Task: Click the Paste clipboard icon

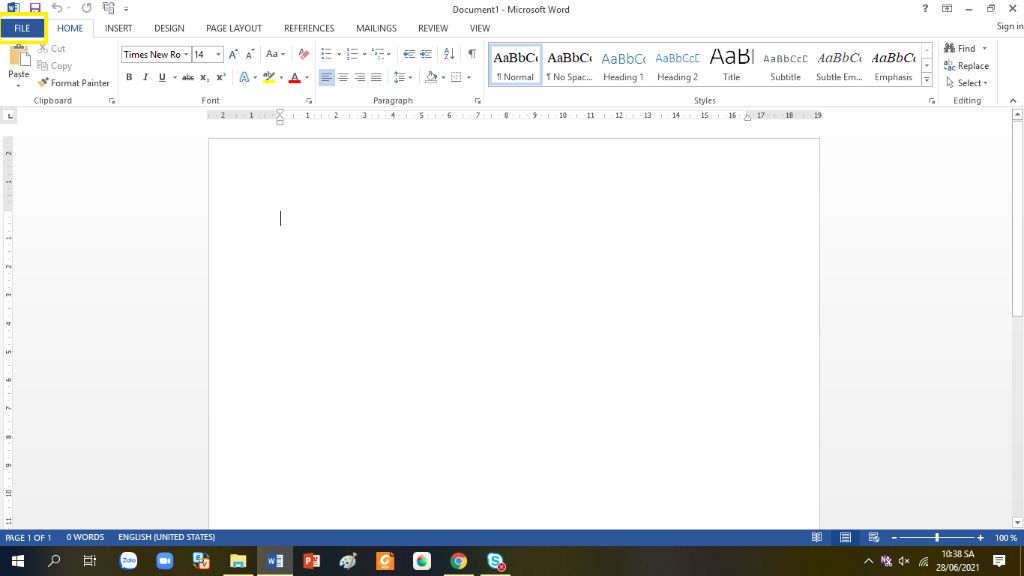Action: pos(19,56)
